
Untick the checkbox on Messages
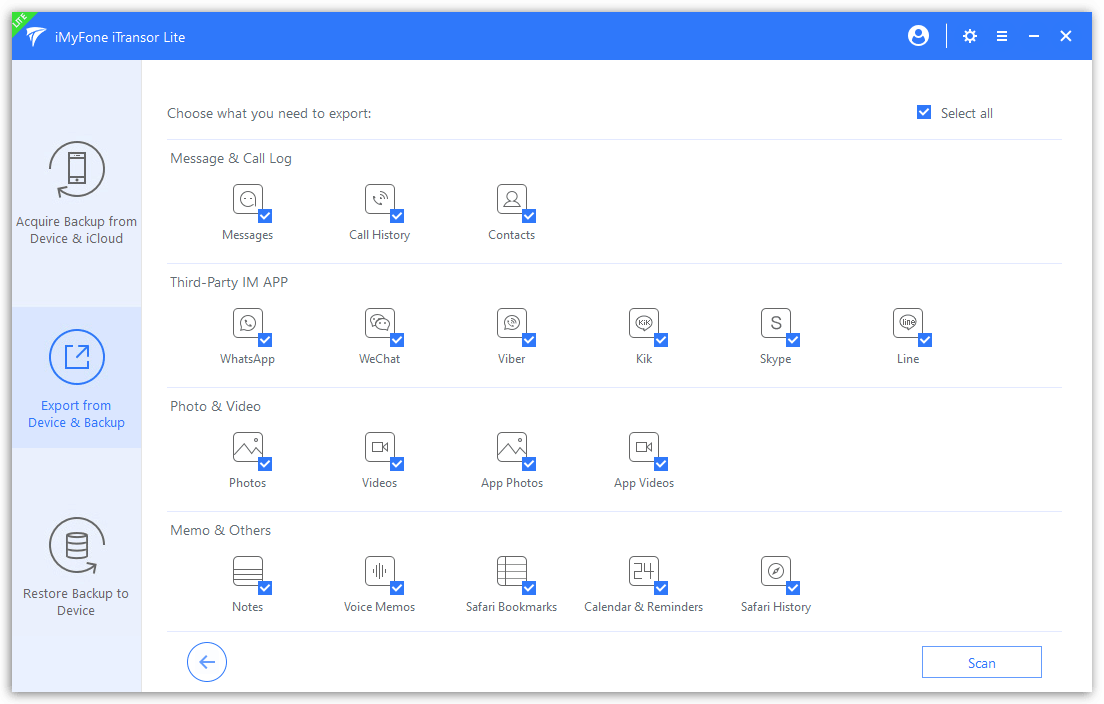pos(265,216)
